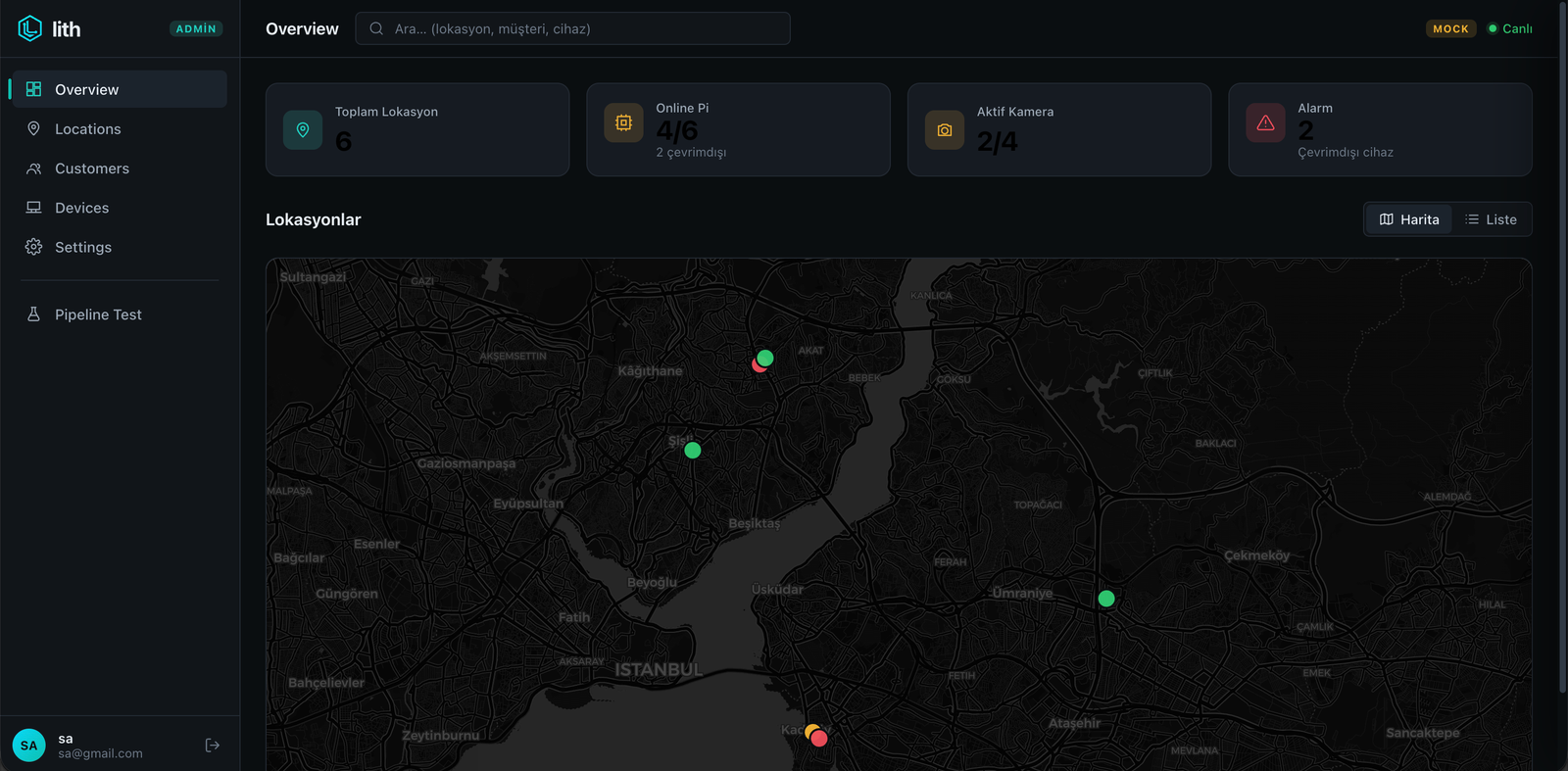
Task: Select green marker at Şişli
Action: tap(693, 451)
